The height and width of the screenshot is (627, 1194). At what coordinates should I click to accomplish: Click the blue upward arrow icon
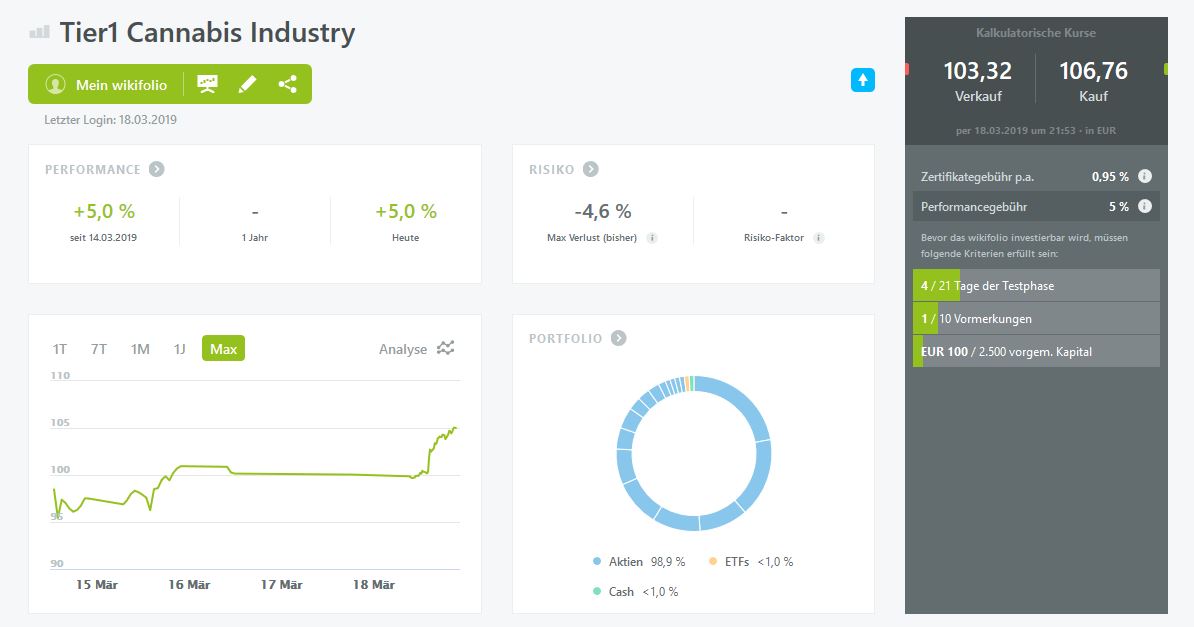pos(862,81)
